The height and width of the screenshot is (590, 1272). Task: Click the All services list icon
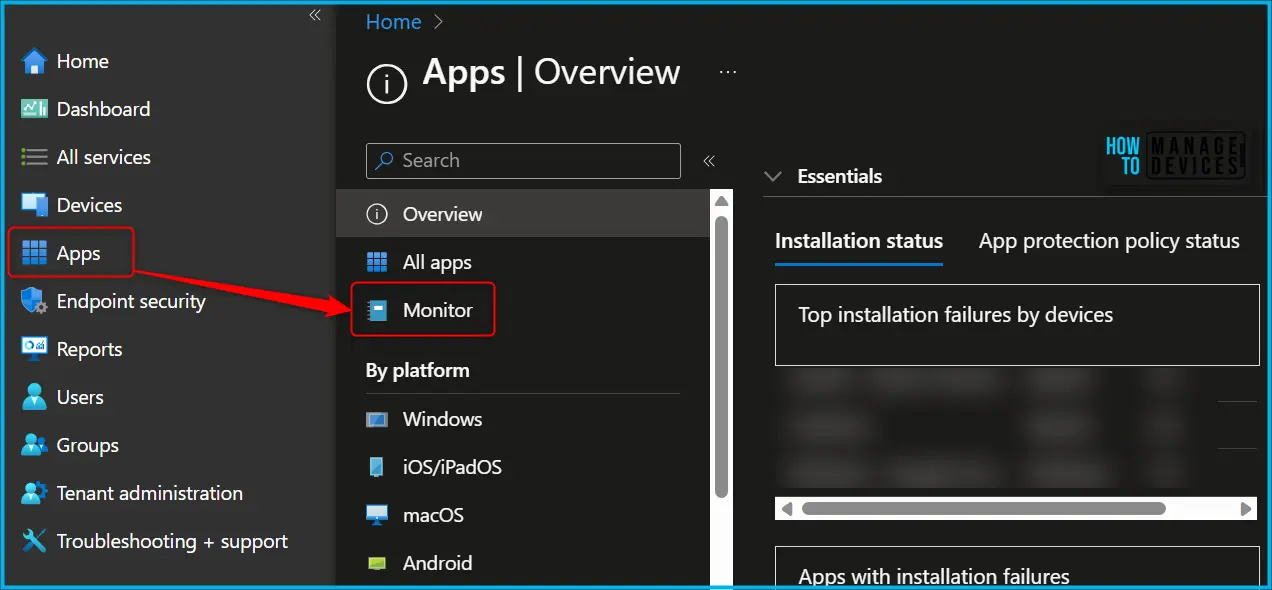pyautogui.click(x=34, y=157)
